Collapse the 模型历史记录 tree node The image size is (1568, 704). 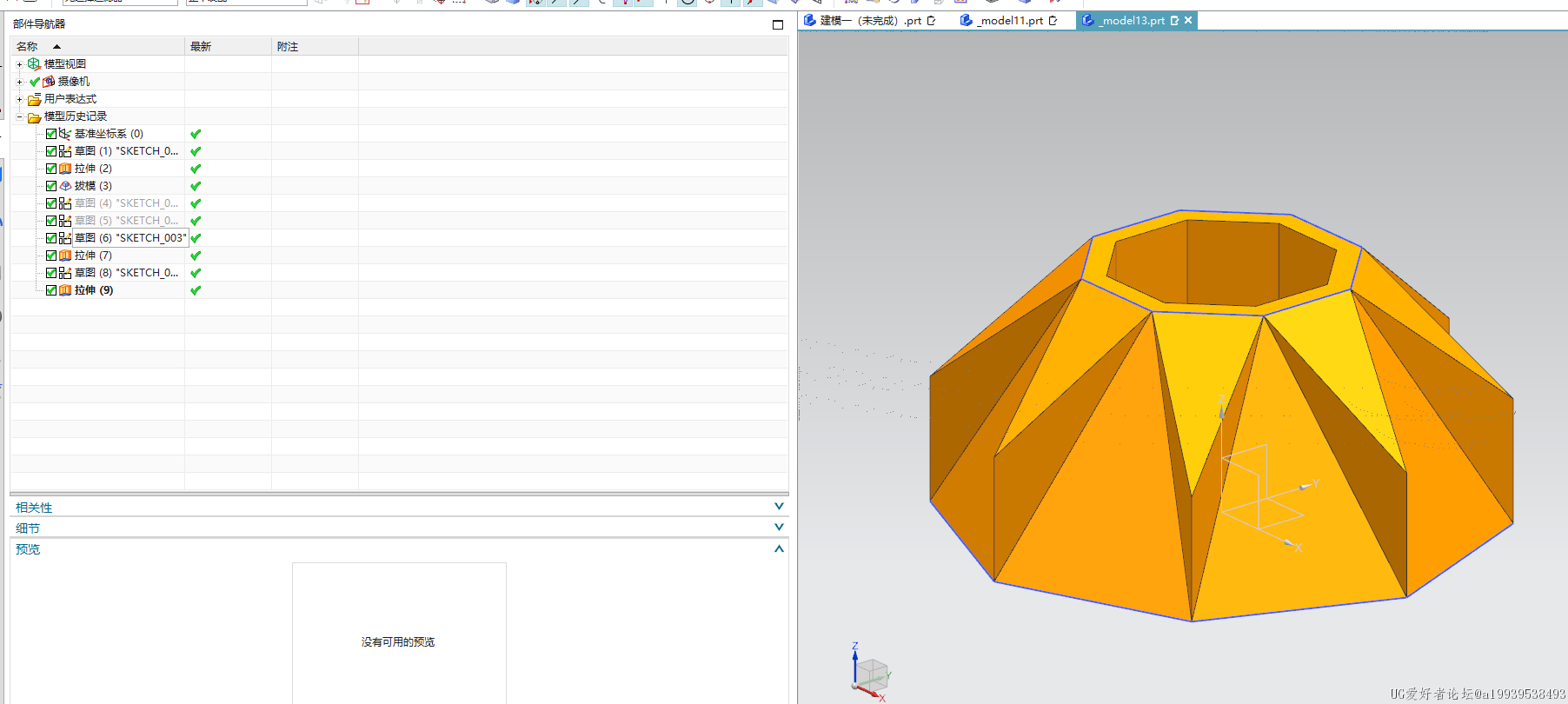tap(19, 116)
